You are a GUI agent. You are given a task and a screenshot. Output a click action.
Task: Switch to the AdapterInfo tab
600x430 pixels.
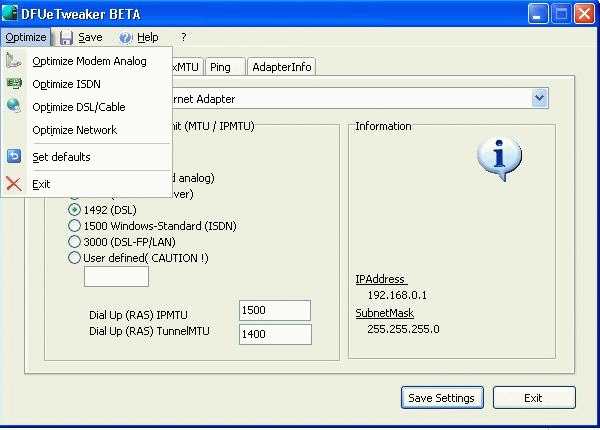(x=282, y=67)
